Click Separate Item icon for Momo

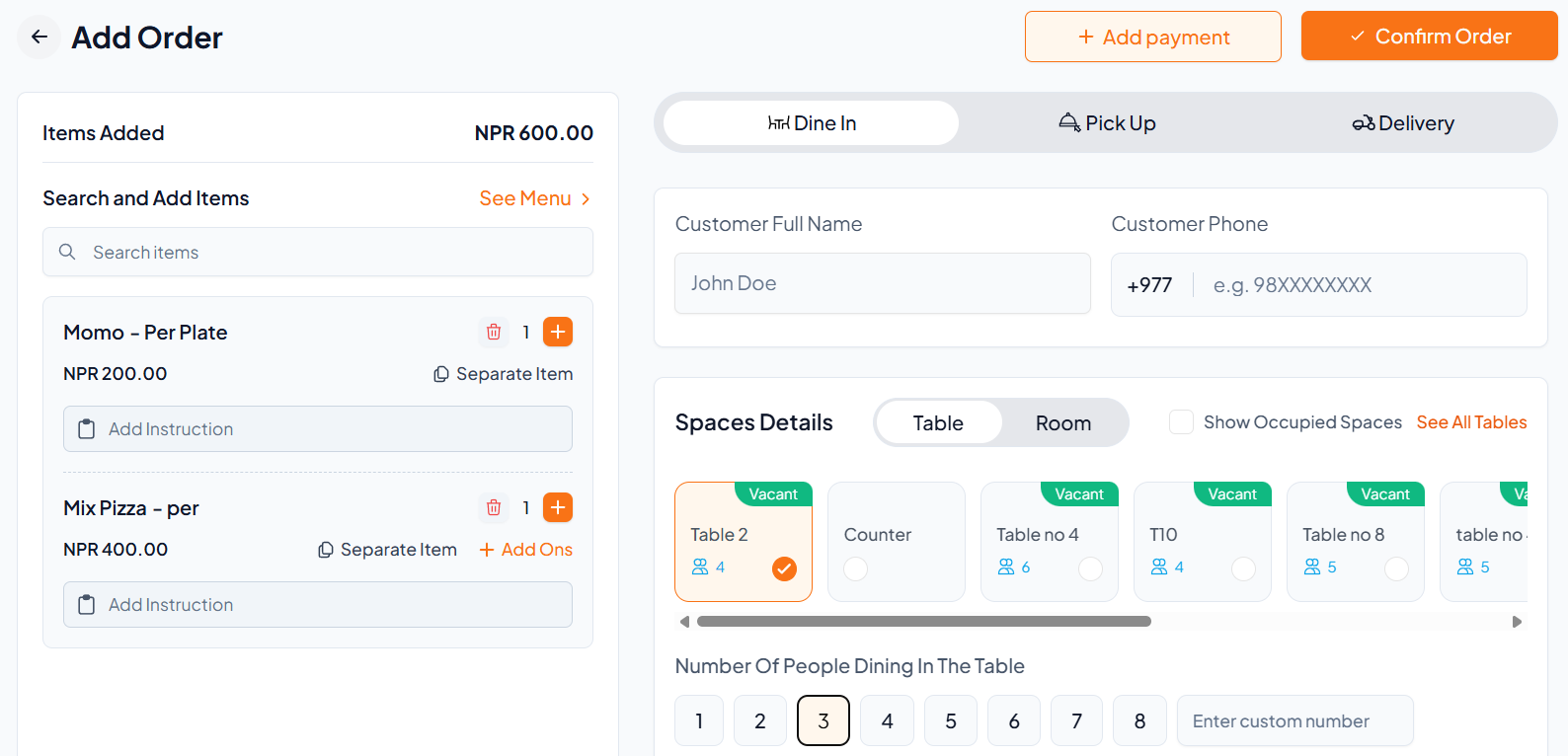click(441, 375)
